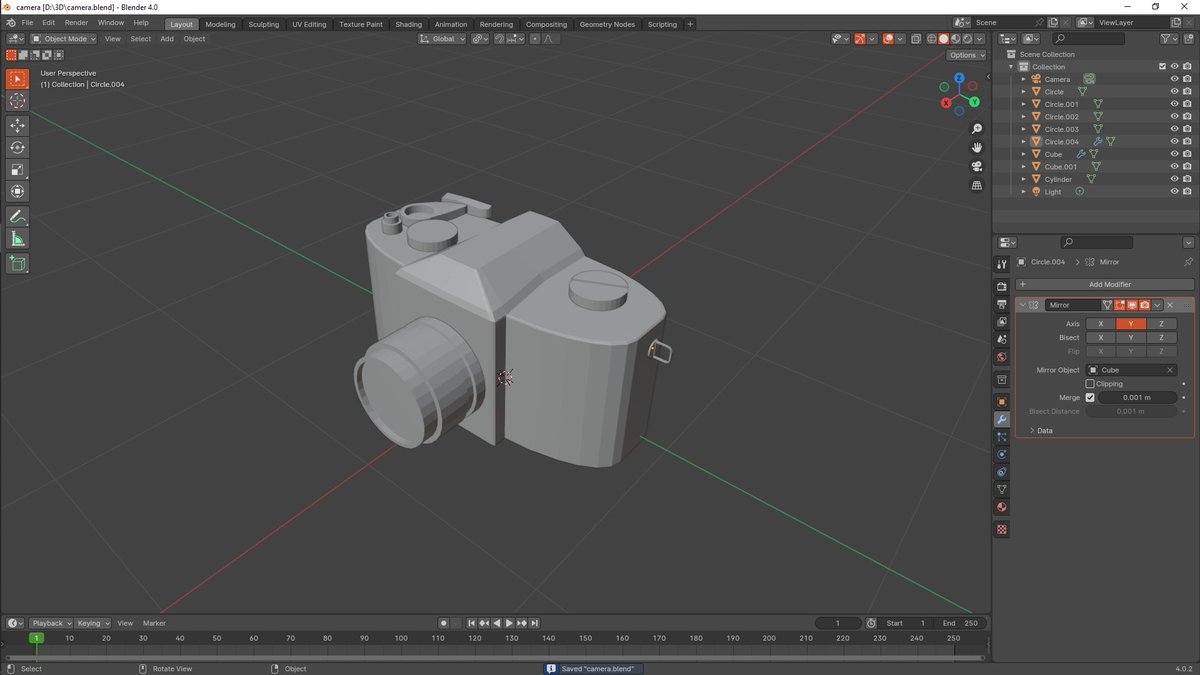Image resolution: width=1200 pixels, height=675 pixels.
Task: Open the Render properties tab
Action: click(x=1002, y=287)
